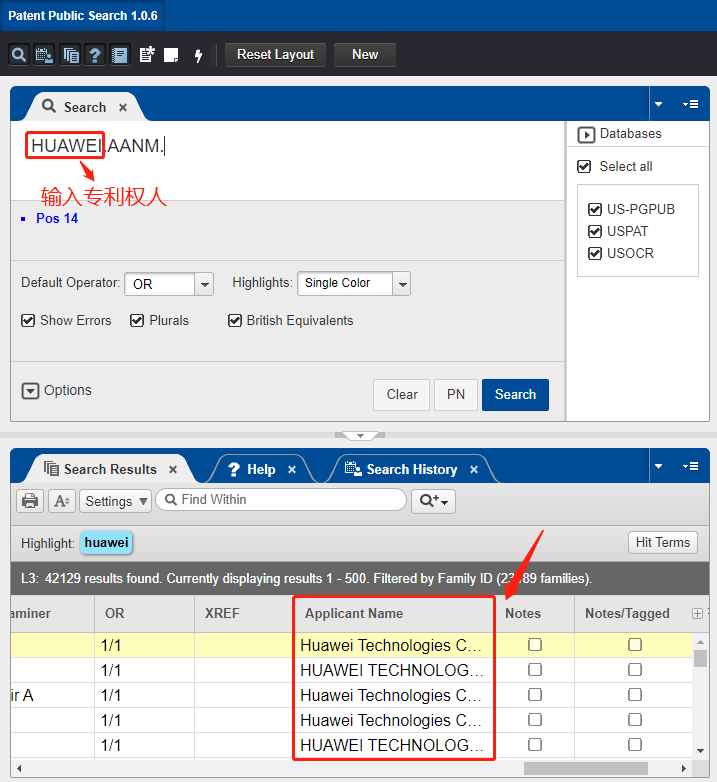Expand the Options section

pos(30,391)
